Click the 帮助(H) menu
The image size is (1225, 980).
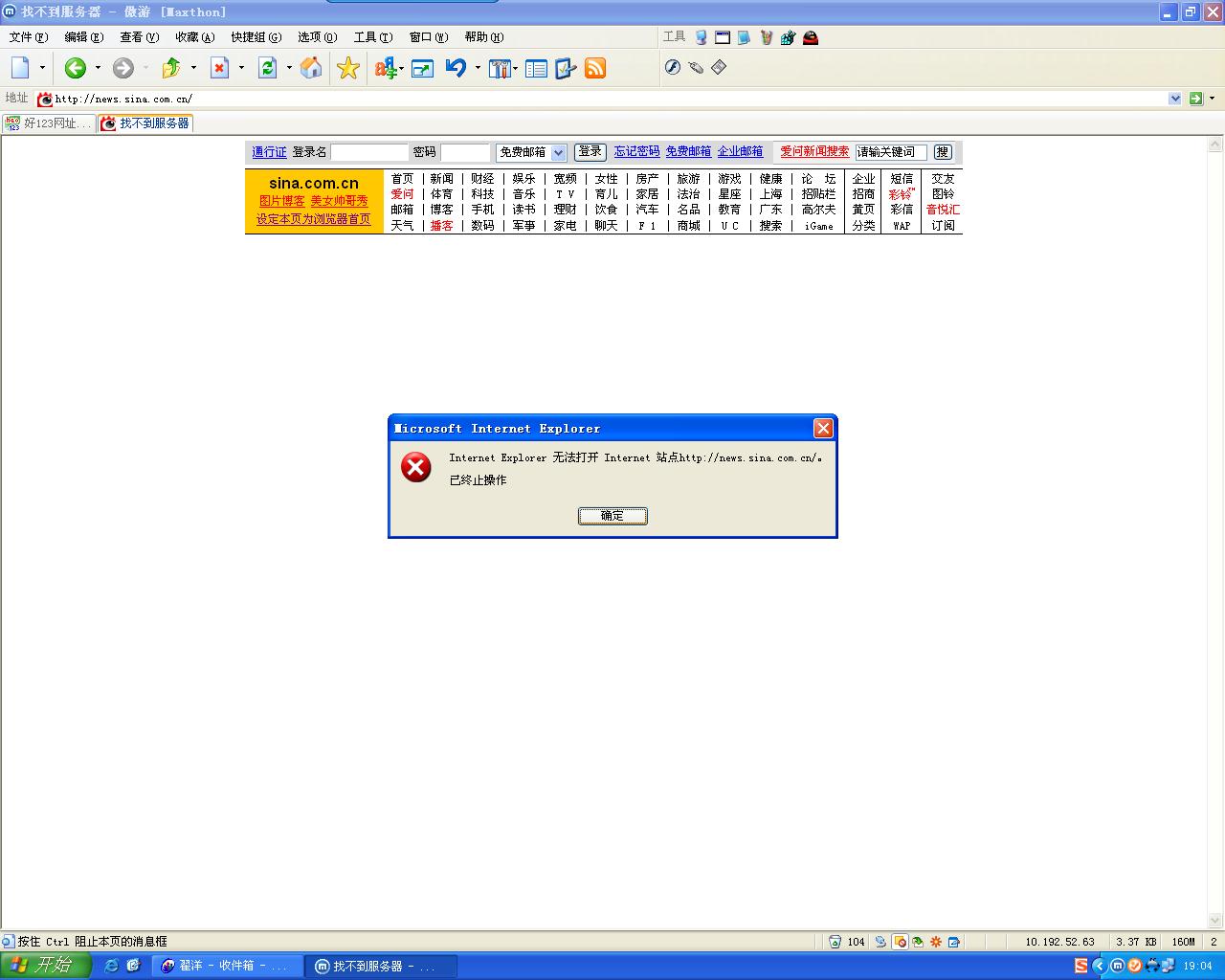484,37
